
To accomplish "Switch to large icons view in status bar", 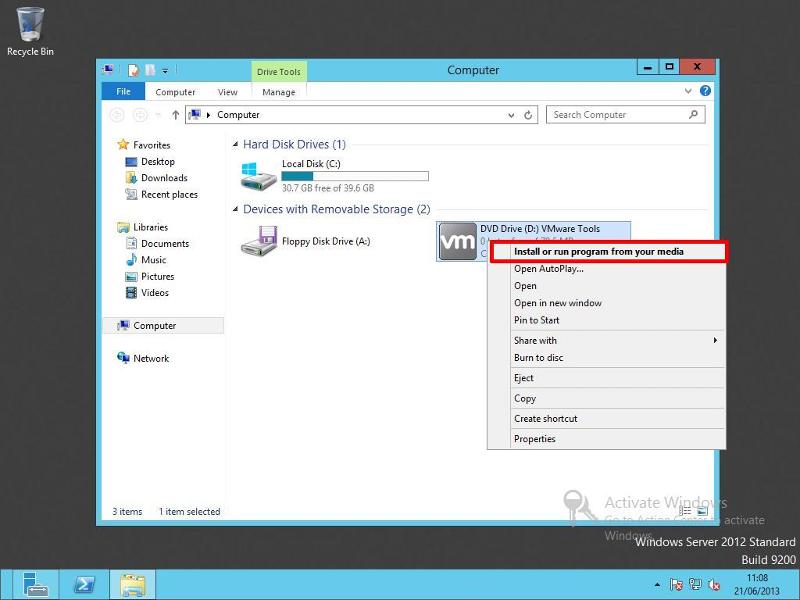I will pyautogui.click(x=702, y=511).
